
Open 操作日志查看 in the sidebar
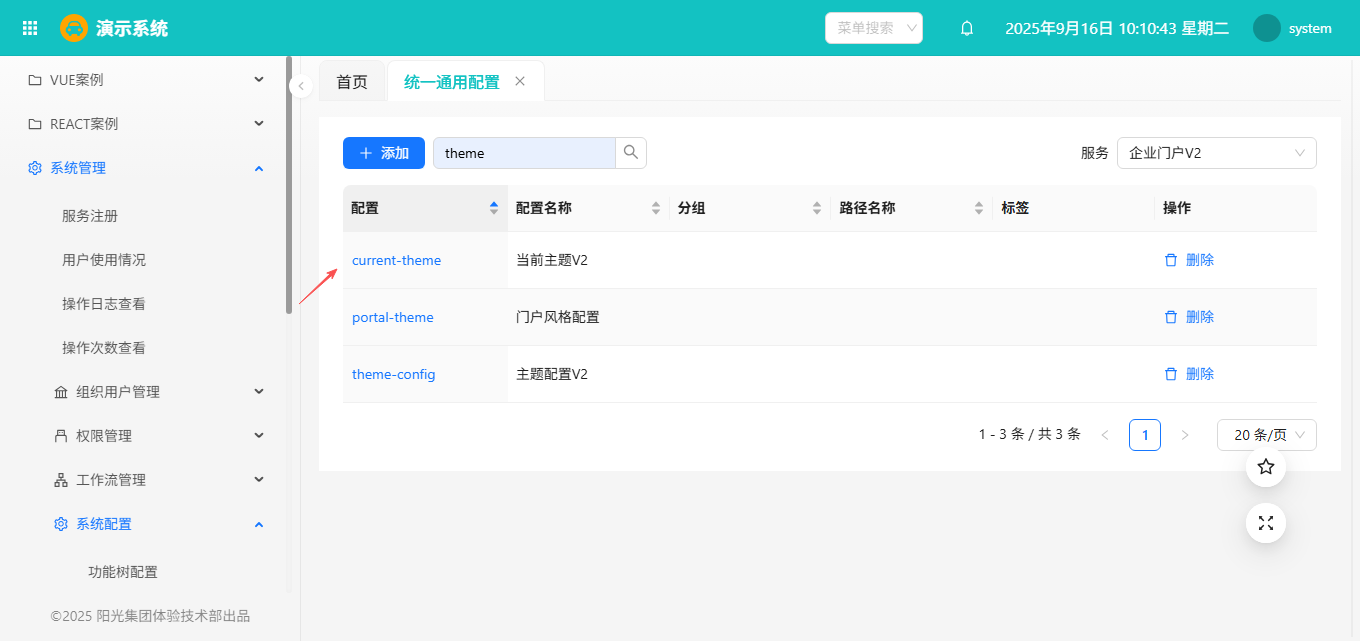104,304
